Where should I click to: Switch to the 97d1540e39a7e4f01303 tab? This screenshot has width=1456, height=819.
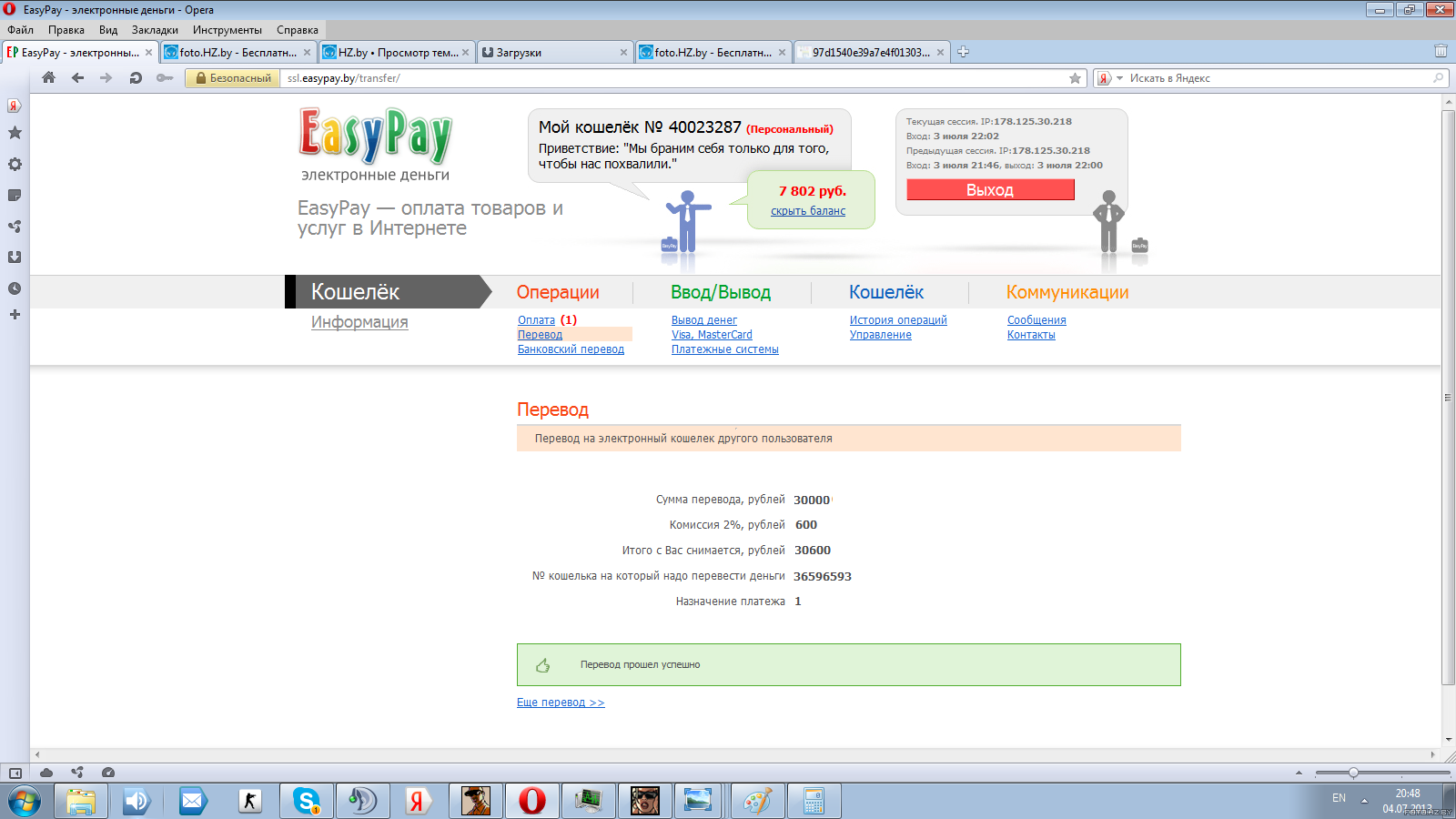click(x=872, y=53)
